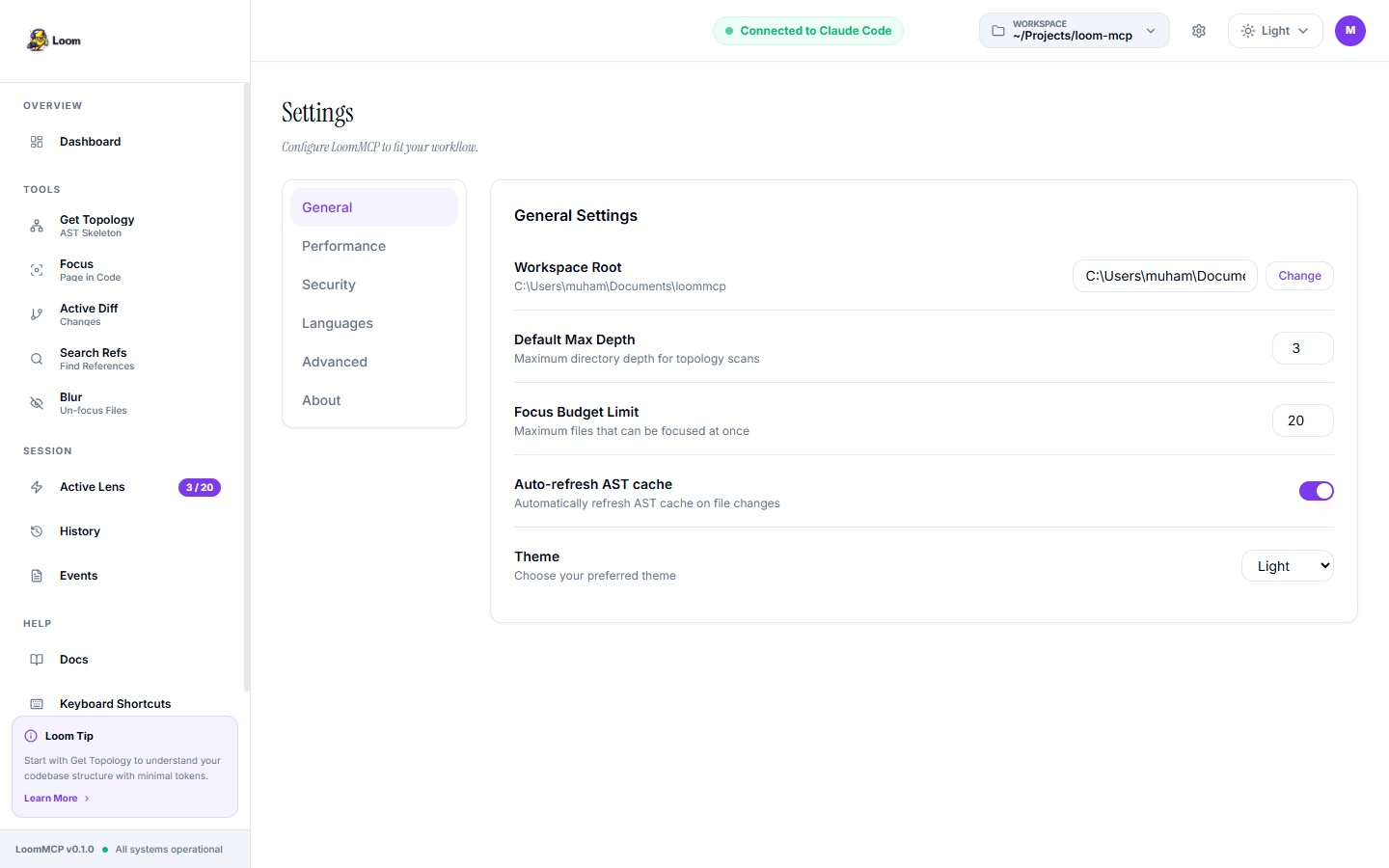Screen dimensions: 1389x868
Task: Select the Get Topology tool in the sidebar
Action: [x=96, y=225]
